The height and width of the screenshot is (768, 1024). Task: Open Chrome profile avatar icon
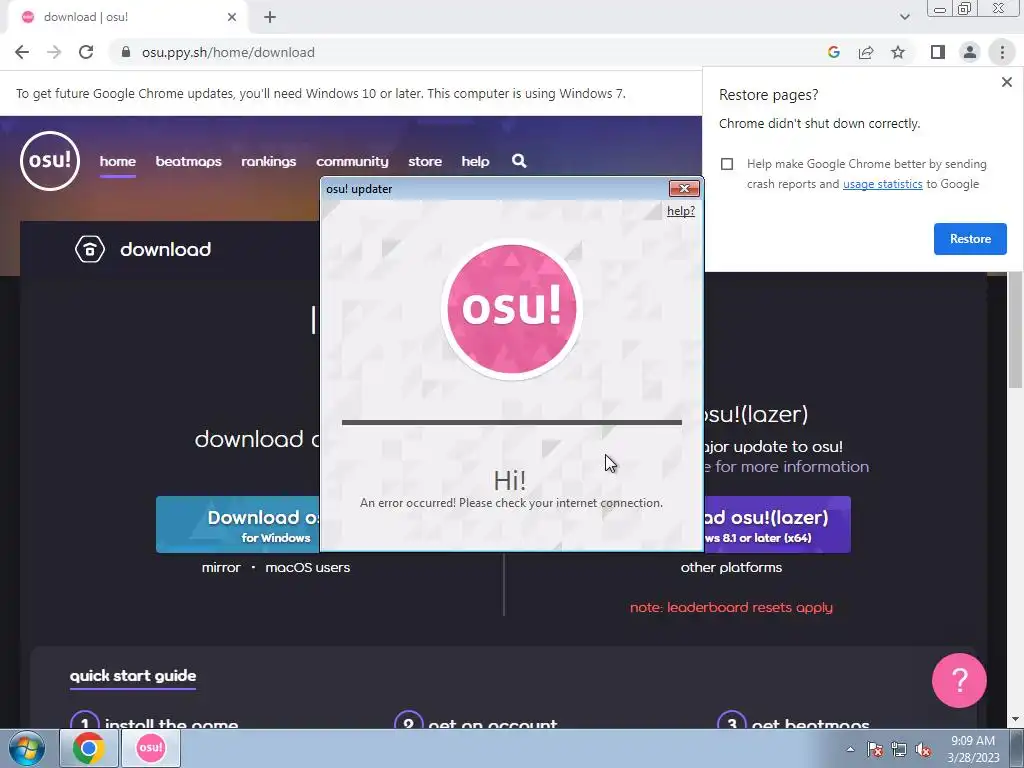[x=970, y=52]
